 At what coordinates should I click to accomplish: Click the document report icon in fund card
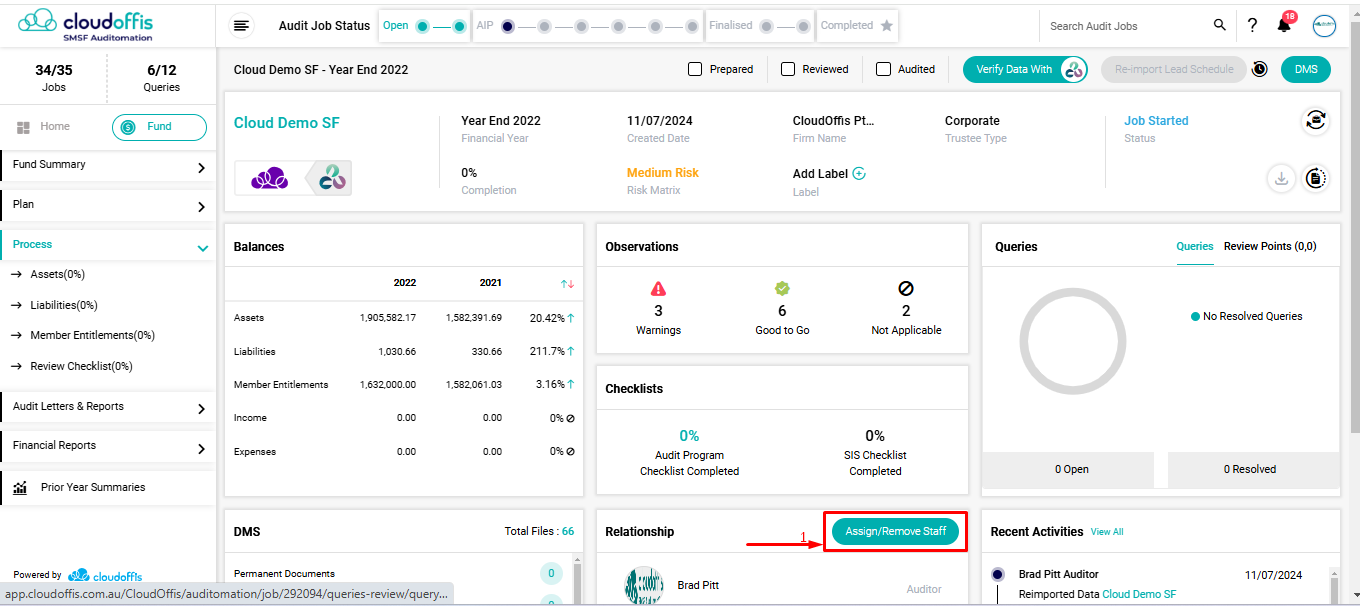click(x=1316, y=179)
